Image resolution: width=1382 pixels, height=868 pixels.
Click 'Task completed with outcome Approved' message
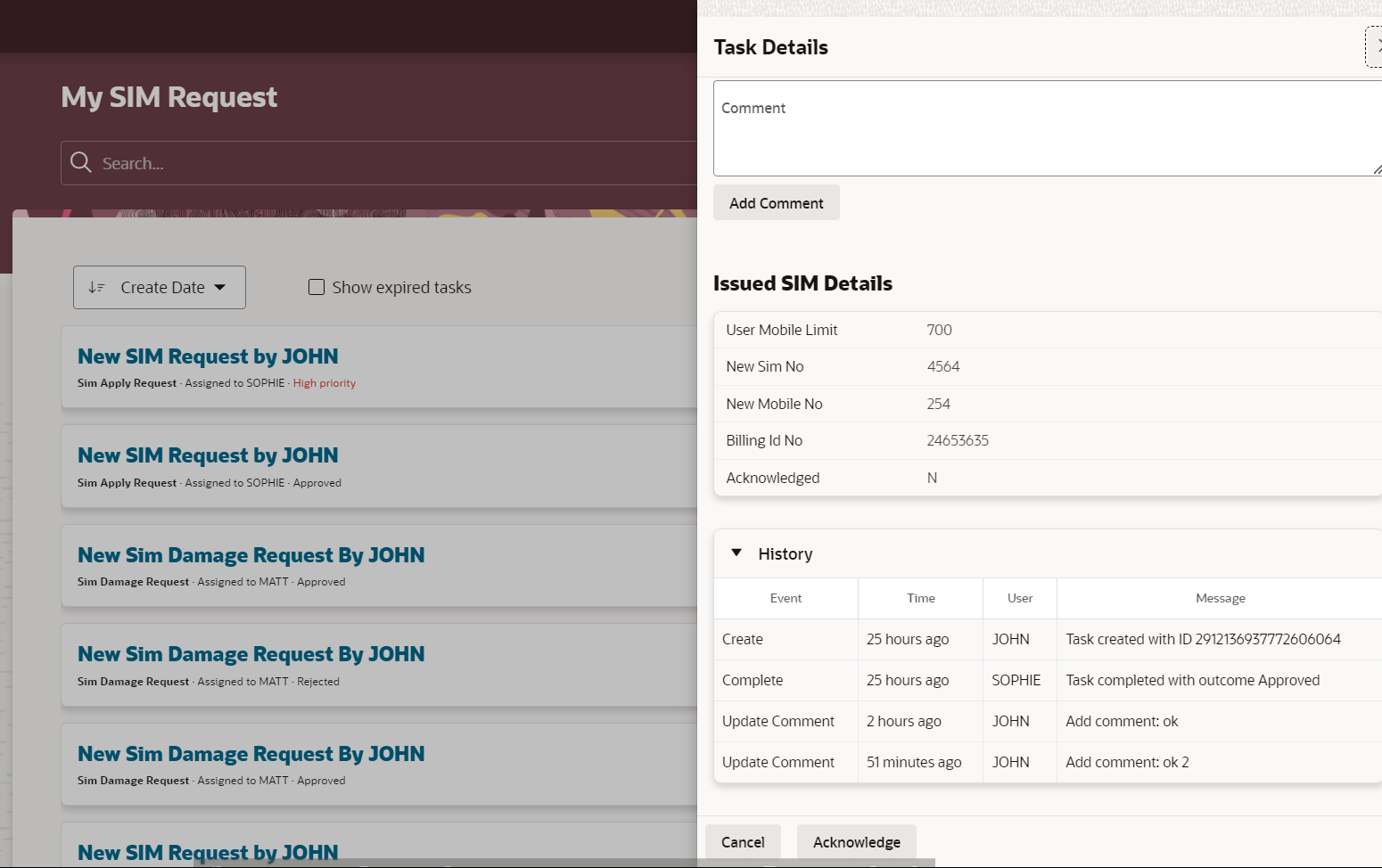1192,680
